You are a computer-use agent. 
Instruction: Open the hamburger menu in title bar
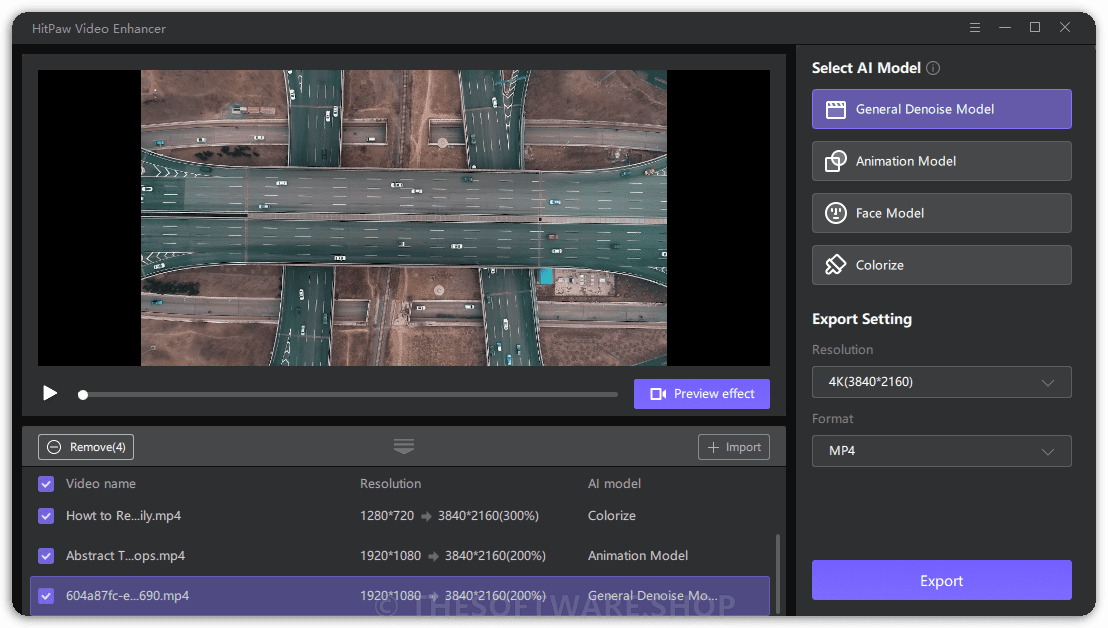coord(974,28)
